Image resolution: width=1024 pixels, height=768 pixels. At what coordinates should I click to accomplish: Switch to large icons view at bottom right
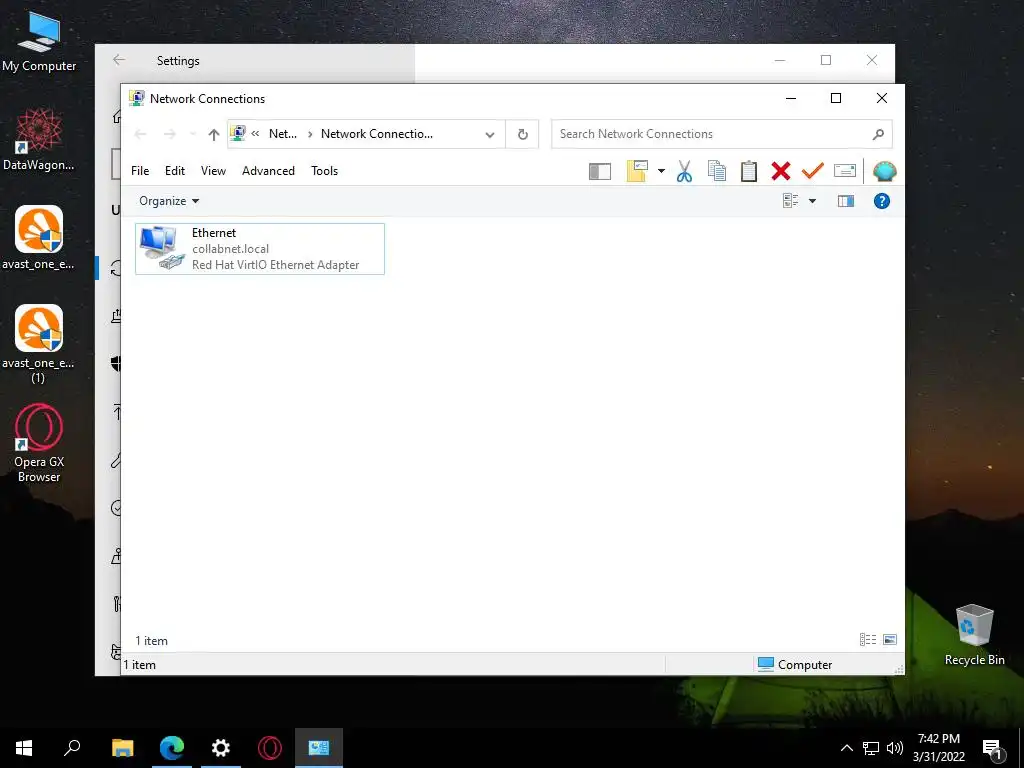(x=889, y=639)
